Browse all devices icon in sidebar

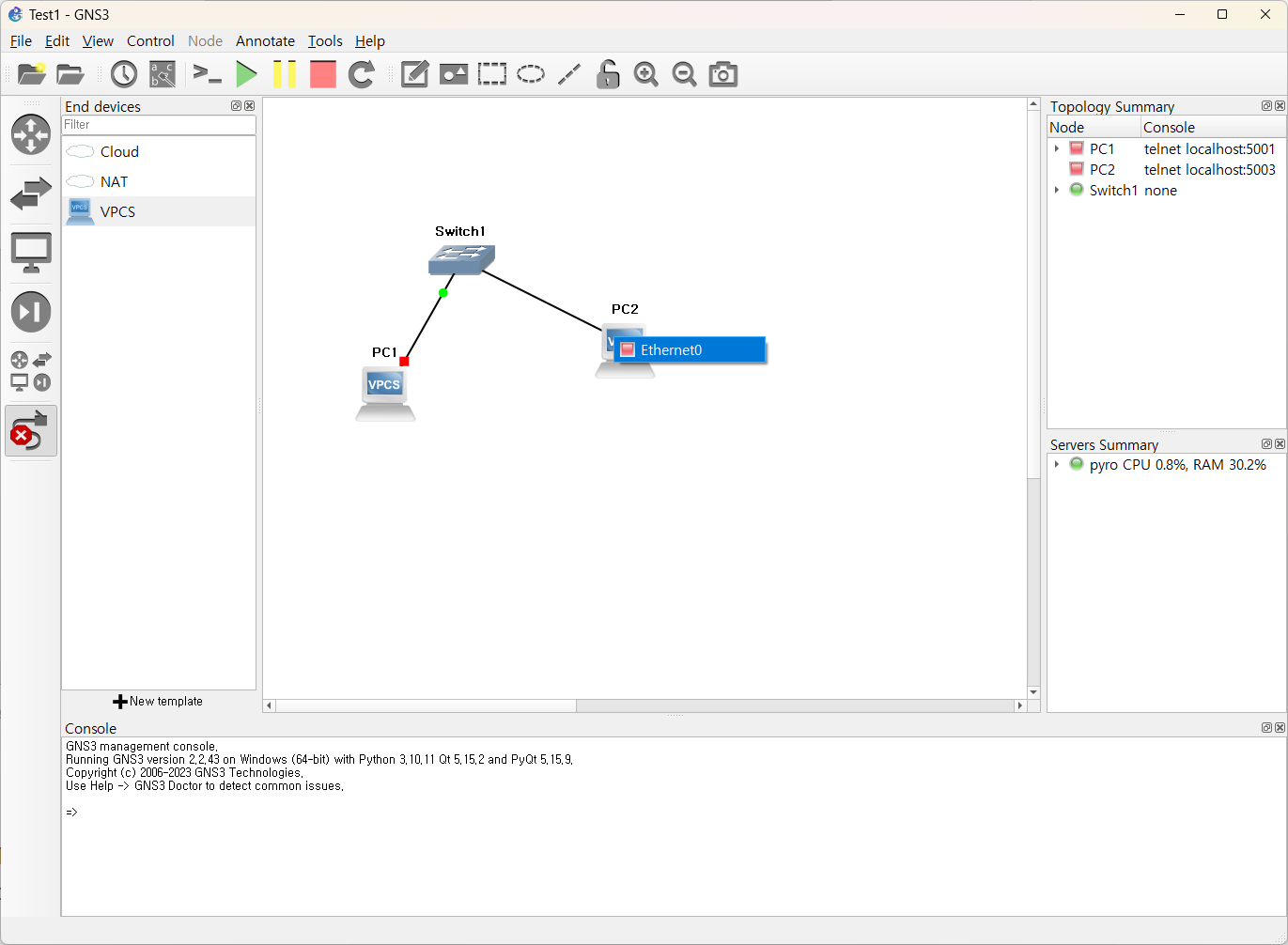pyautogui.click(x=31, y=371)
